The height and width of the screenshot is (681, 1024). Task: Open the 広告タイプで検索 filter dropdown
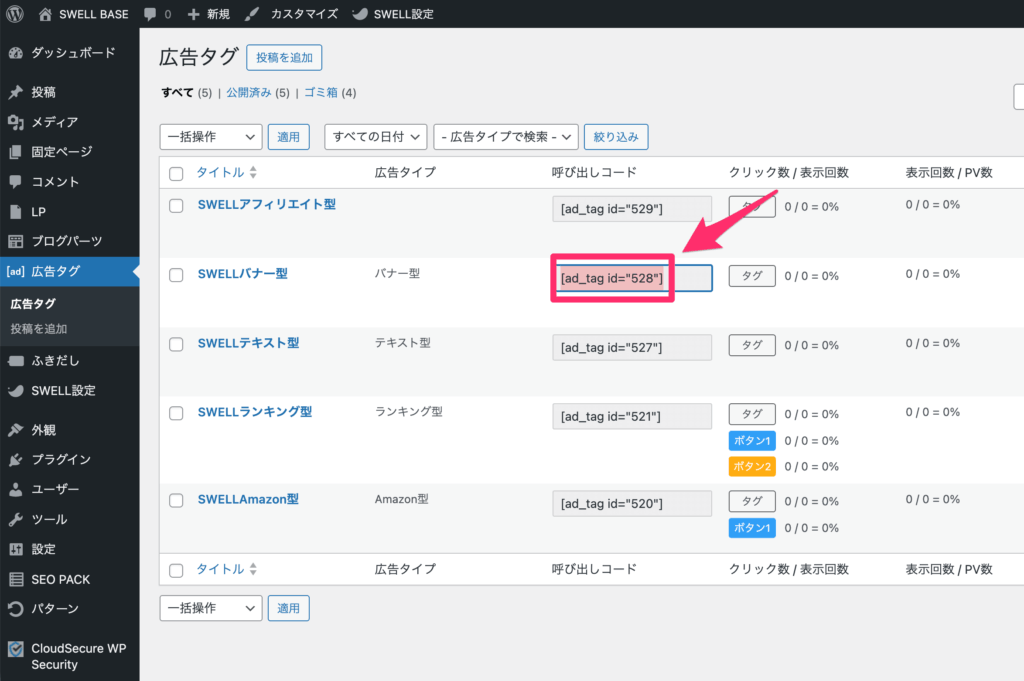506,136
